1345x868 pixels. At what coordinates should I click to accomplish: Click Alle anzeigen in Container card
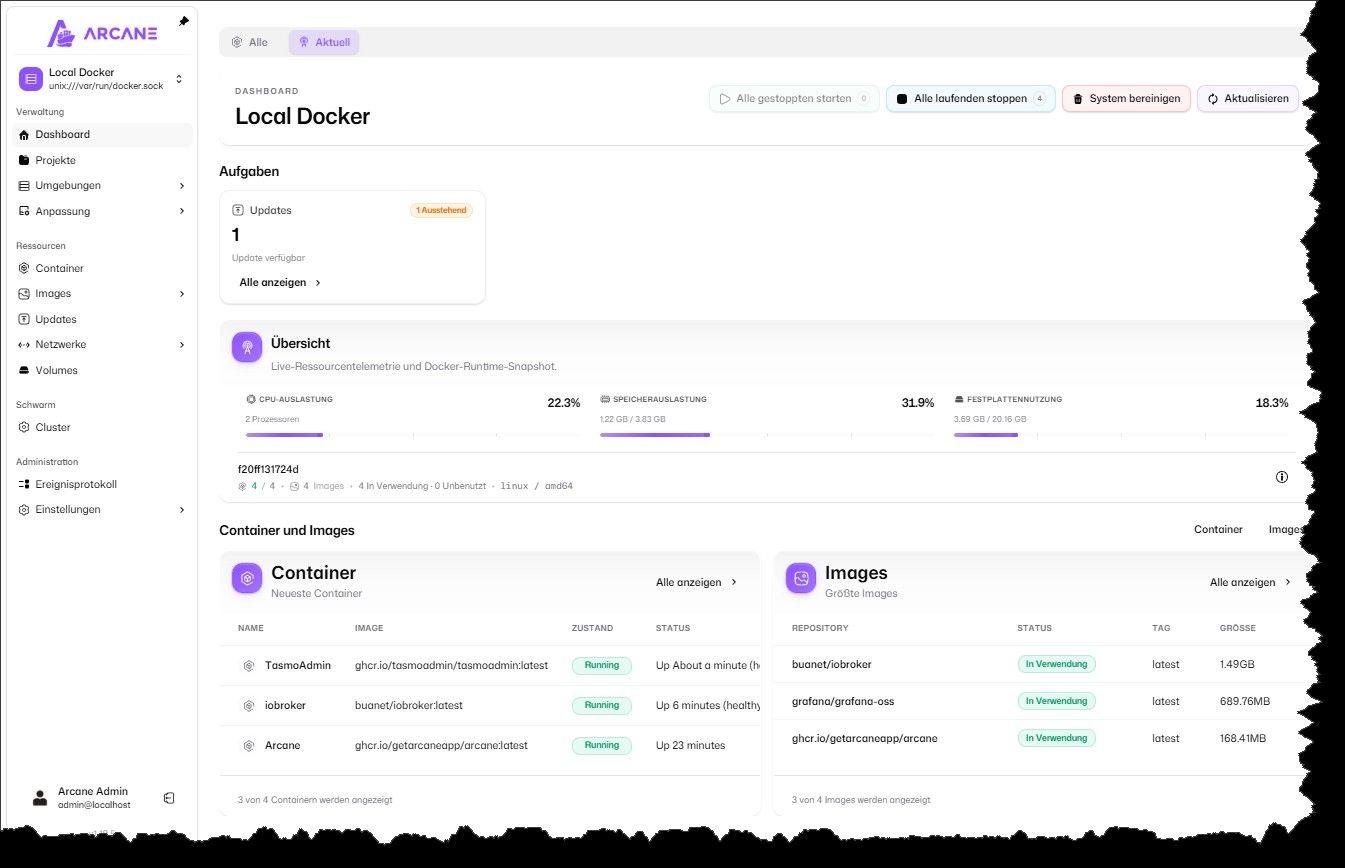pos(697,582)
